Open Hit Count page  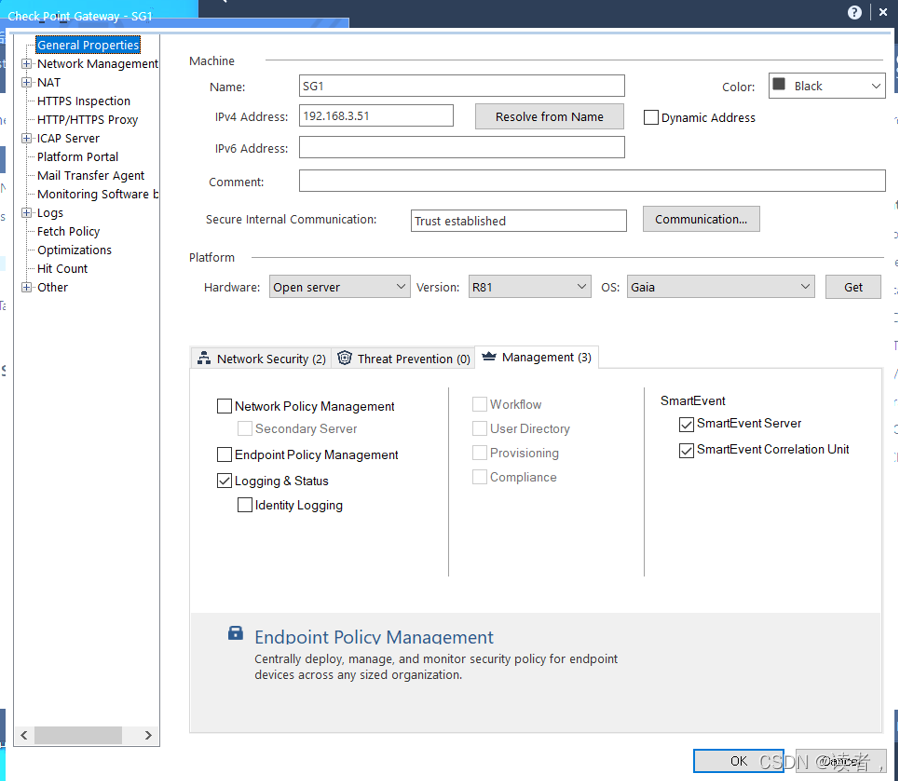point(62,269)
